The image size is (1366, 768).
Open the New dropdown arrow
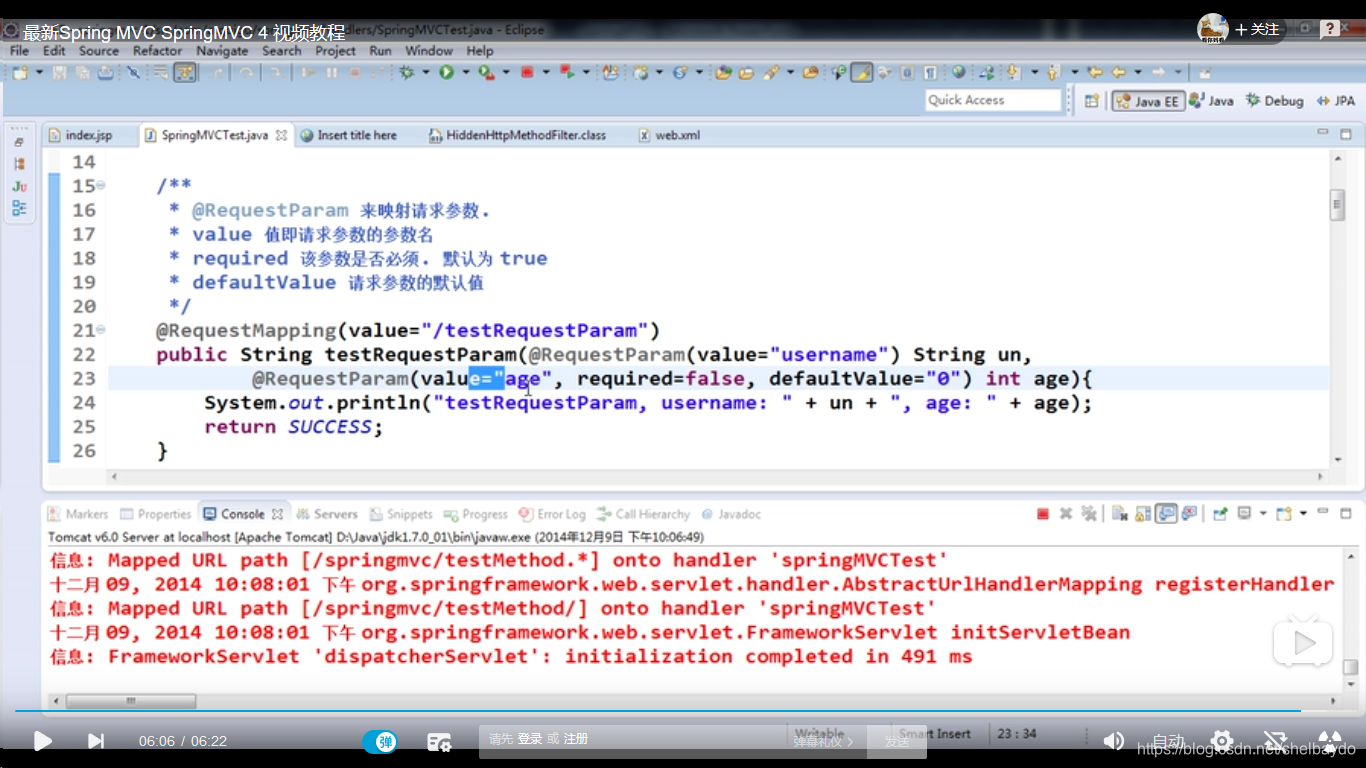point(39,73)
